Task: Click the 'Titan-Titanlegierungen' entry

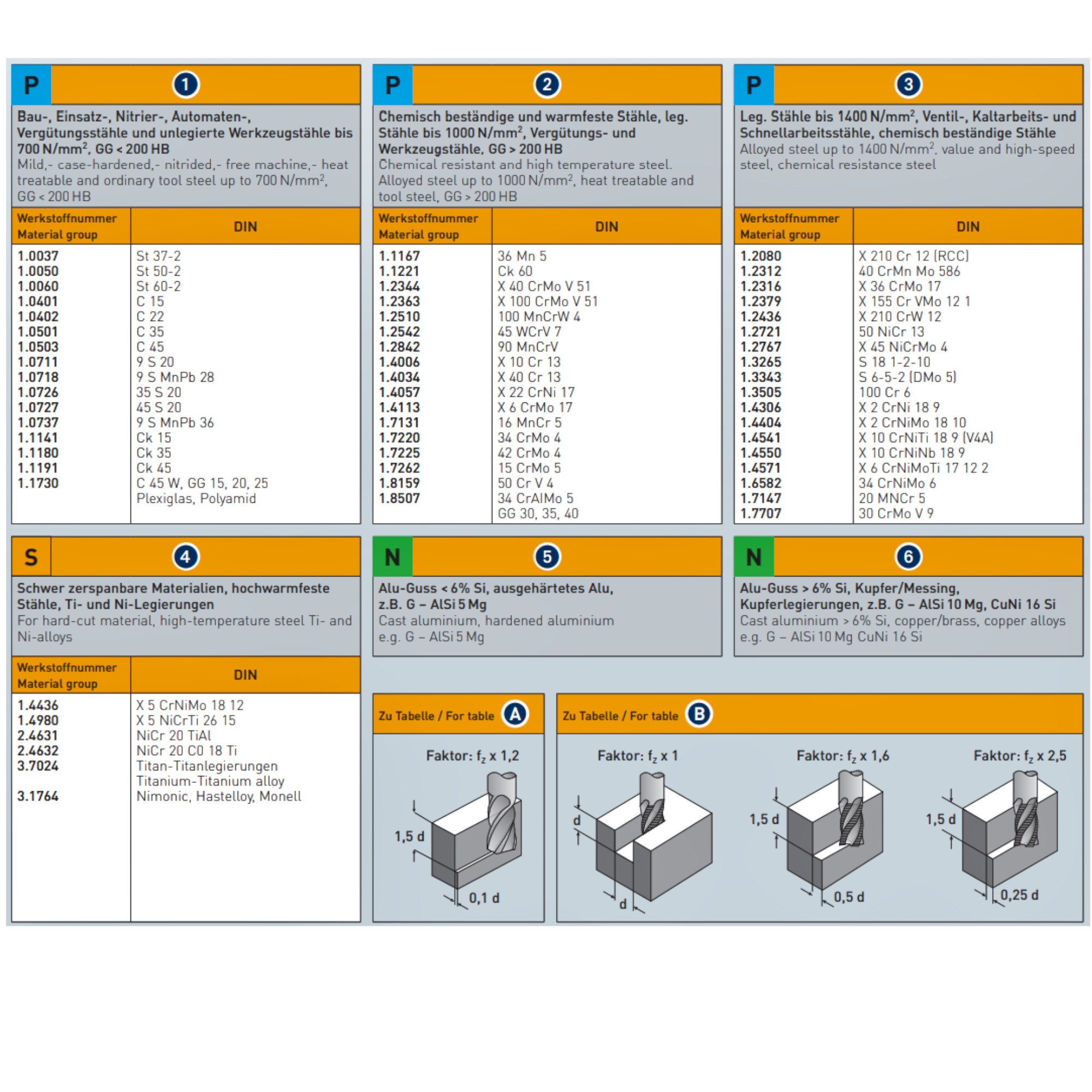Action: [x=207, y=766]
